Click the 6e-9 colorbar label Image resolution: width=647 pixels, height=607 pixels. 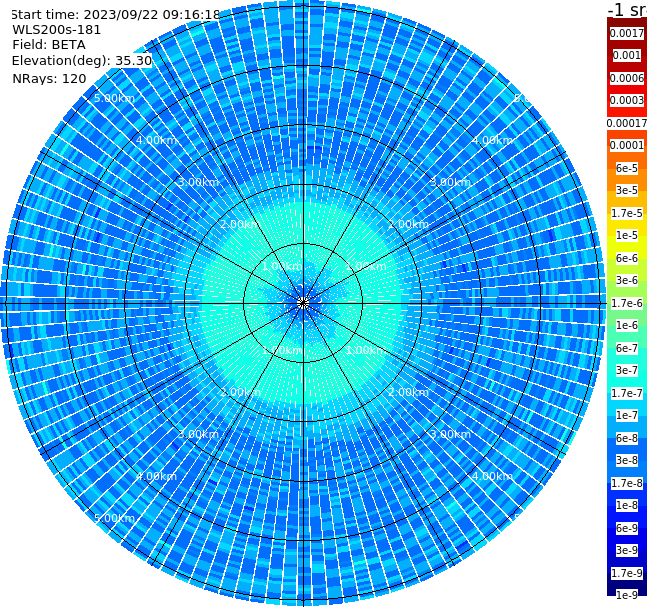[626, 528]
